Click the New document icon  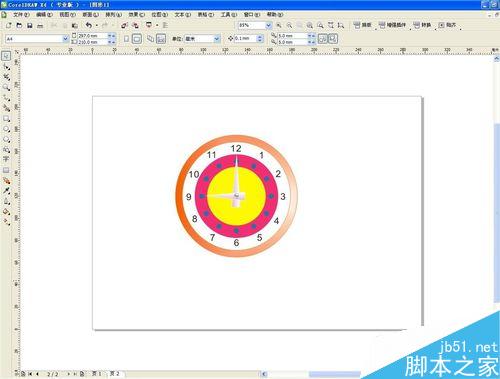pyautogui.click(x=9, y=25)
